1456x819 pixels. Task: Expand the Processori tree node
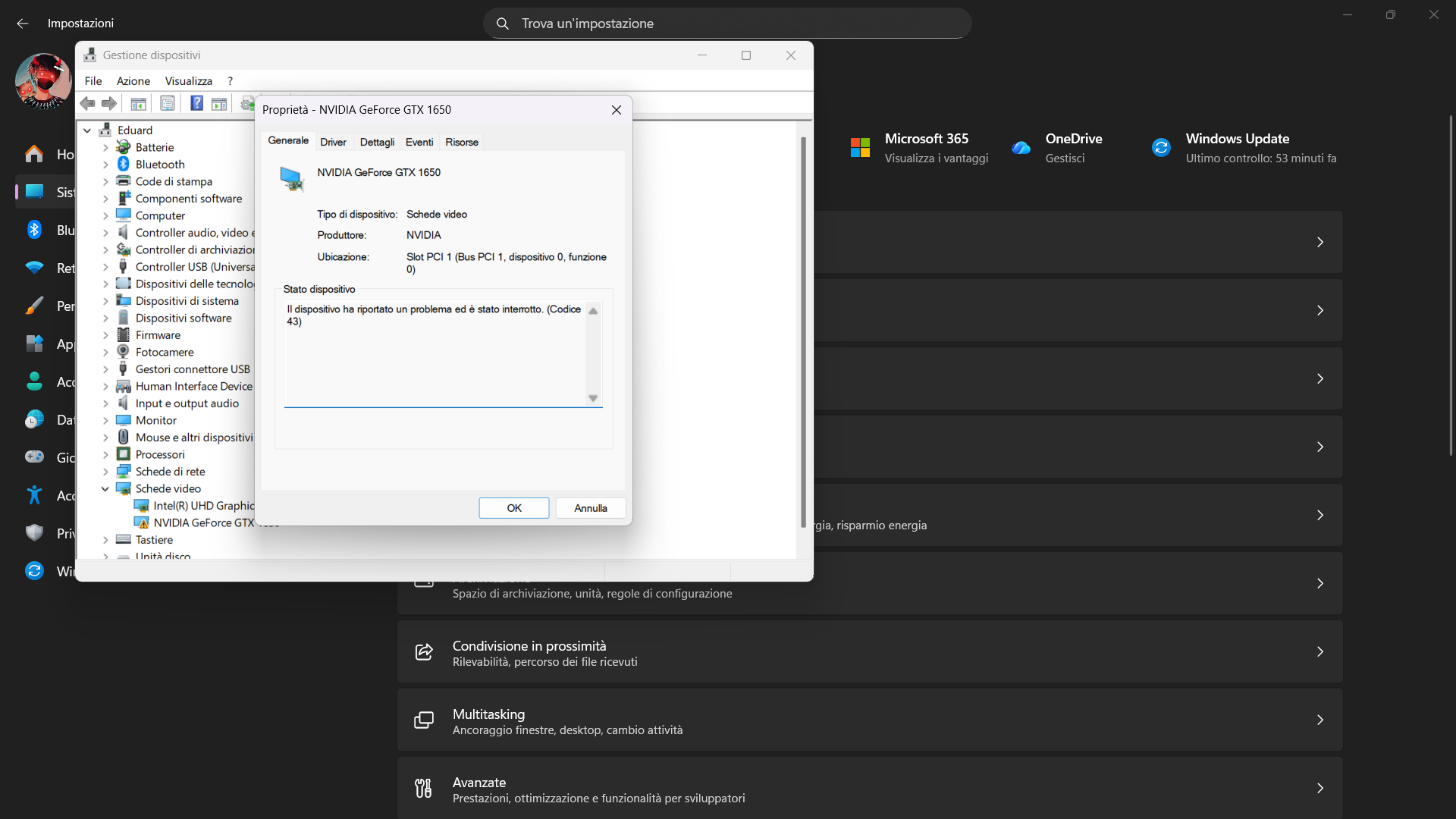(x=105, y=454)
